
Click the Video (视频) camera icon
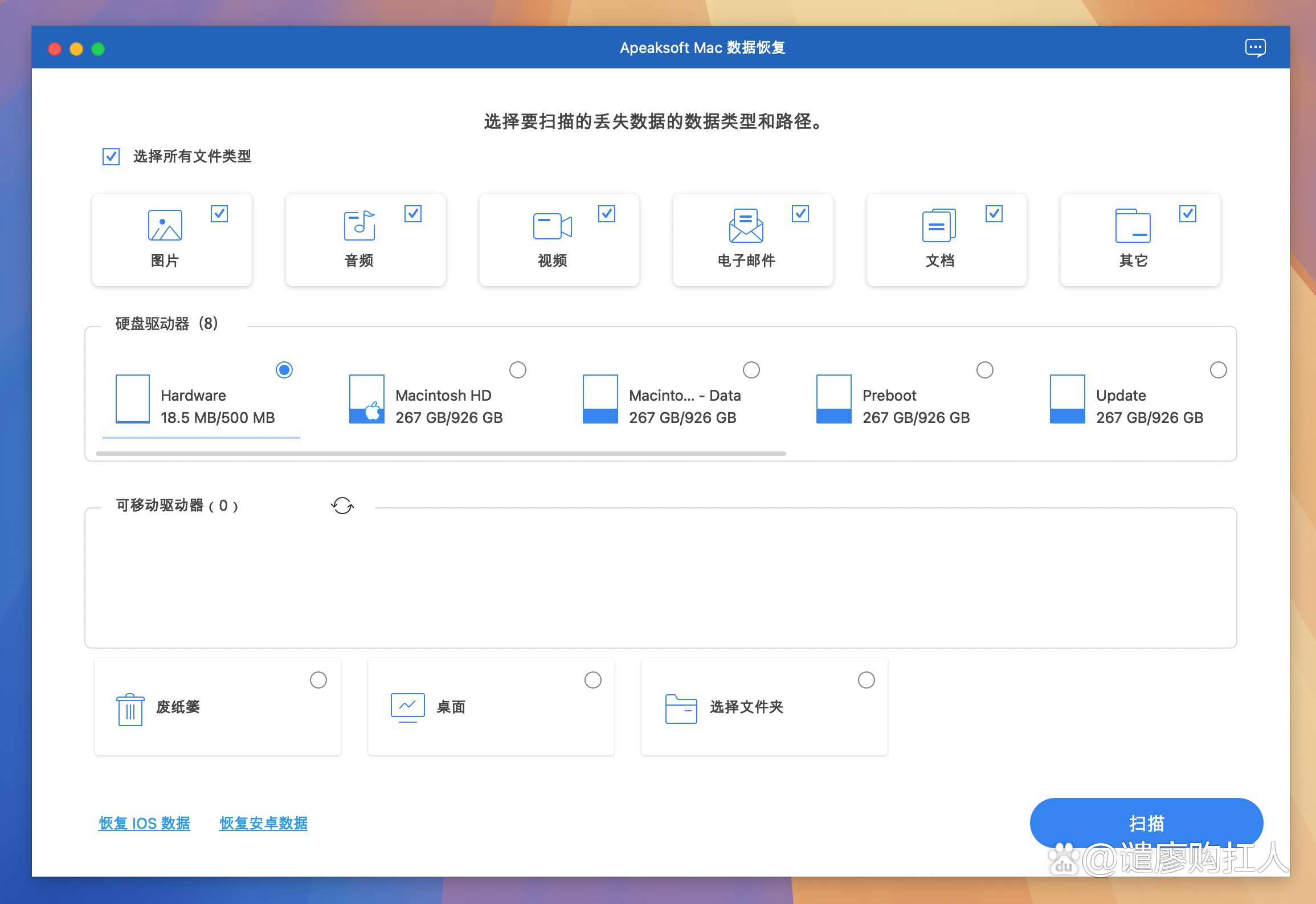pos(552,226)
